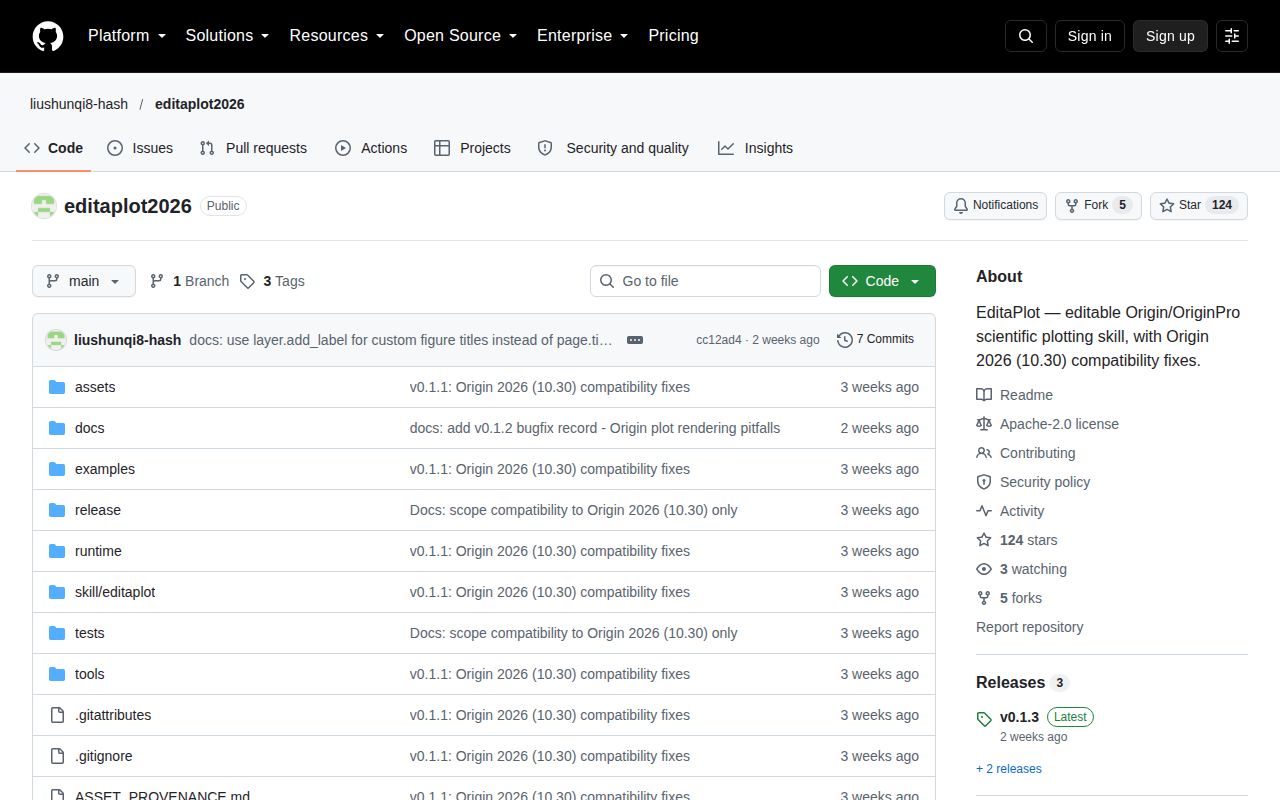View the 3 watching link

pyautogui.click(x=1021, y=569)
